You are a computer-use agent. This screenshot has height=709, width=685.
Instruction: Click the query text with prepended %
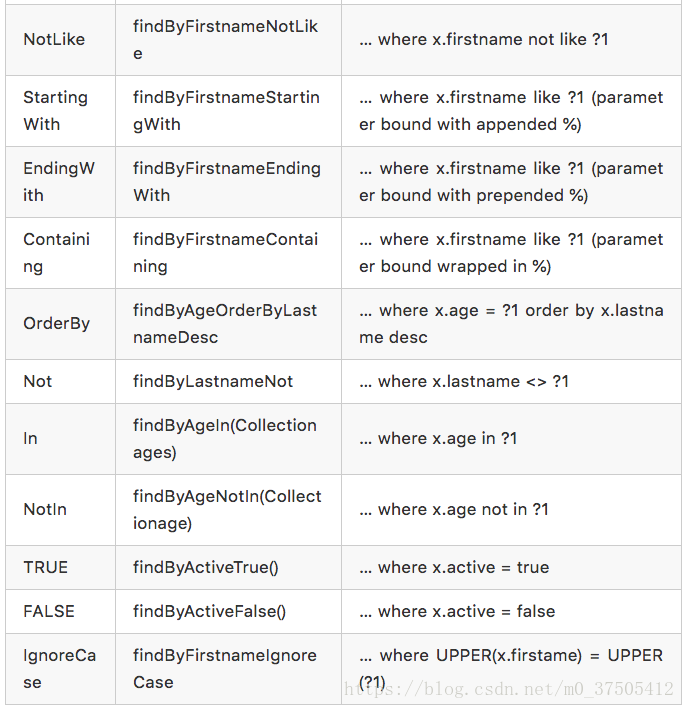pyautogui.click(x=511, y=182)
